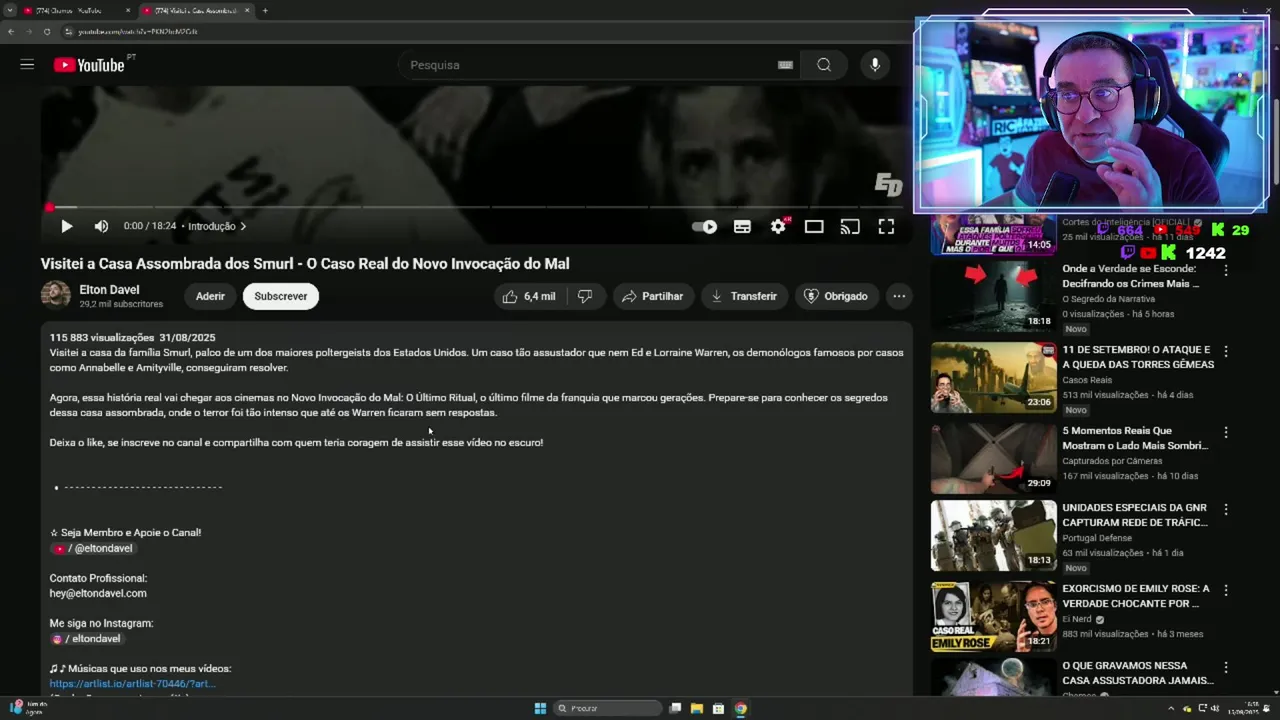Viewport: 1280px width, 720px height.
Task: Open Elton Davel channel name link
Action: 109,290
